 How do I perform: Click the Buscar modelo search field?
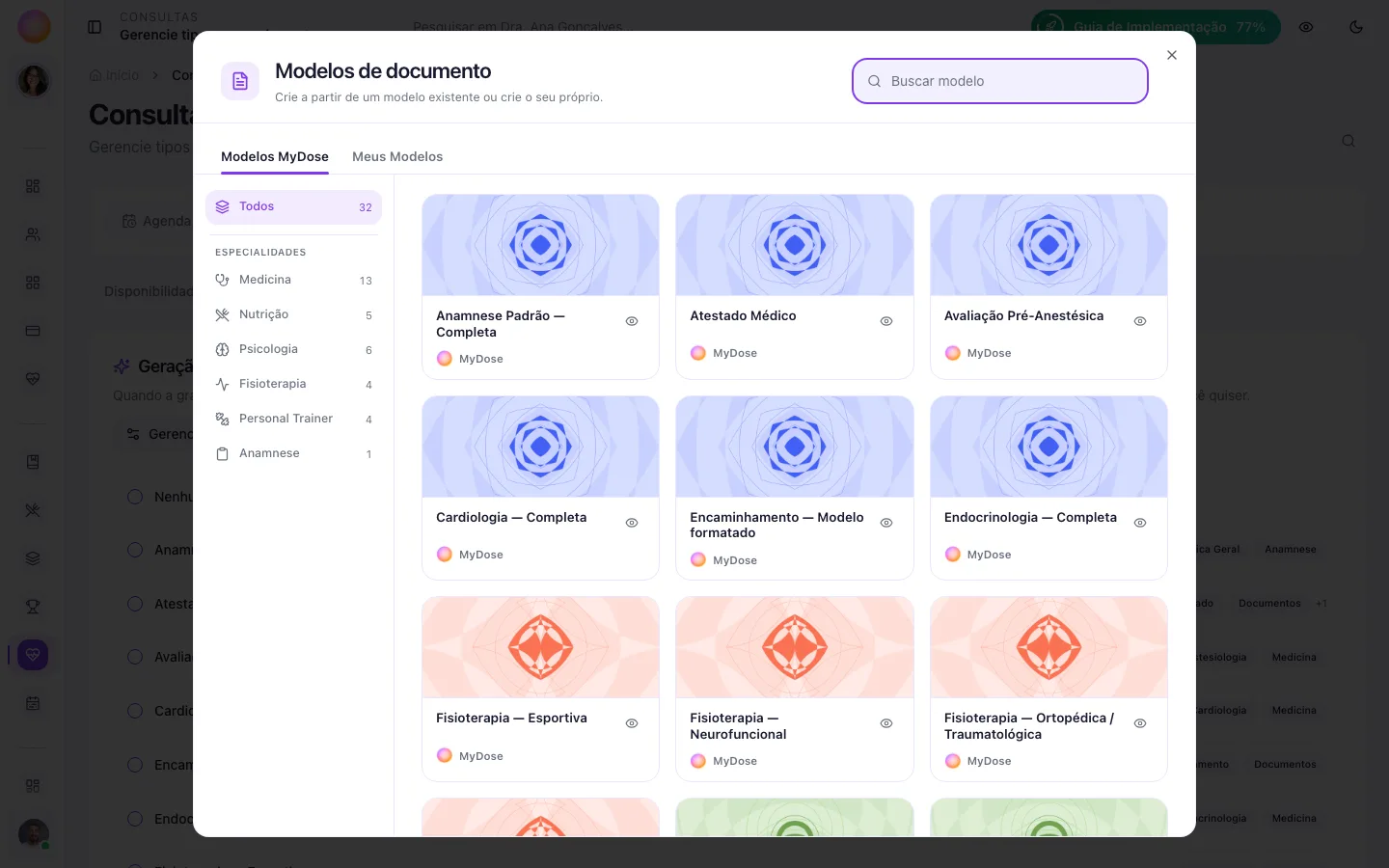click(1000, 81)
